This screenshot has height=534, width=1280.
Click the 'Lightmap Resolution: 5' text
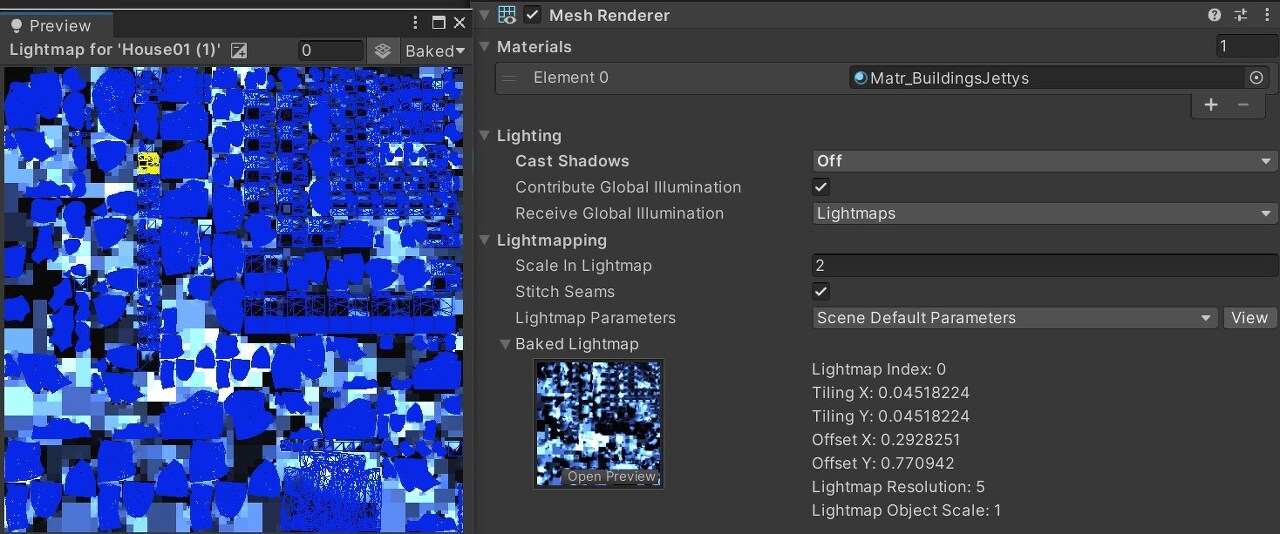pos(899,487)
